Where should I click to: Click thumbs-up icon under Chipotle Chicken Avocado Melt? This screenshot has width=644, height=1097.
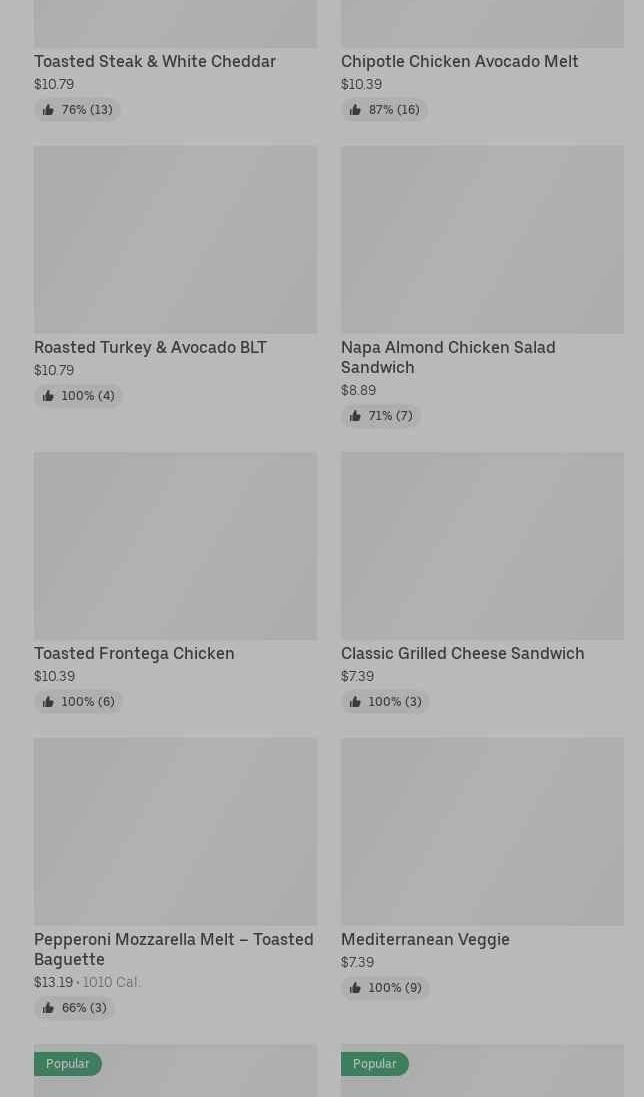click(355, 110)
